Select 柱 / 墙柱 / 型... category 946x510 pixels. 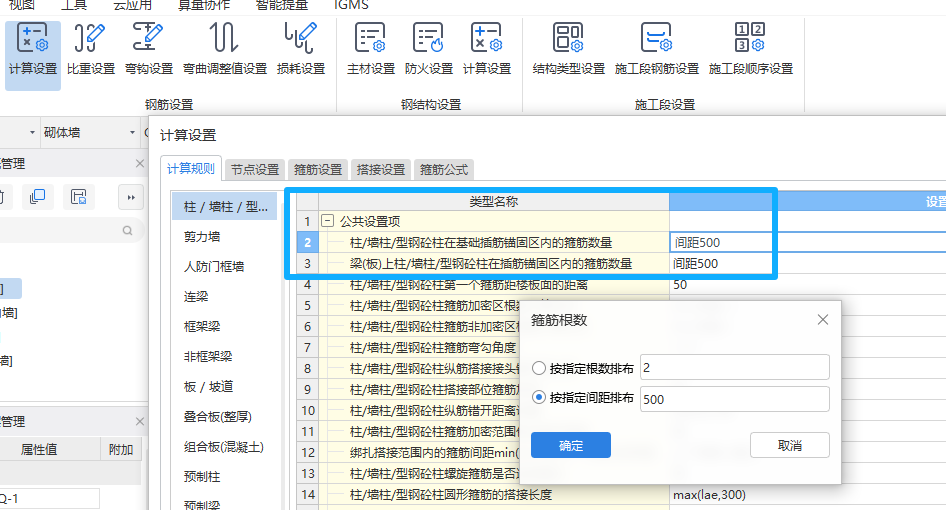coord(225,206)
